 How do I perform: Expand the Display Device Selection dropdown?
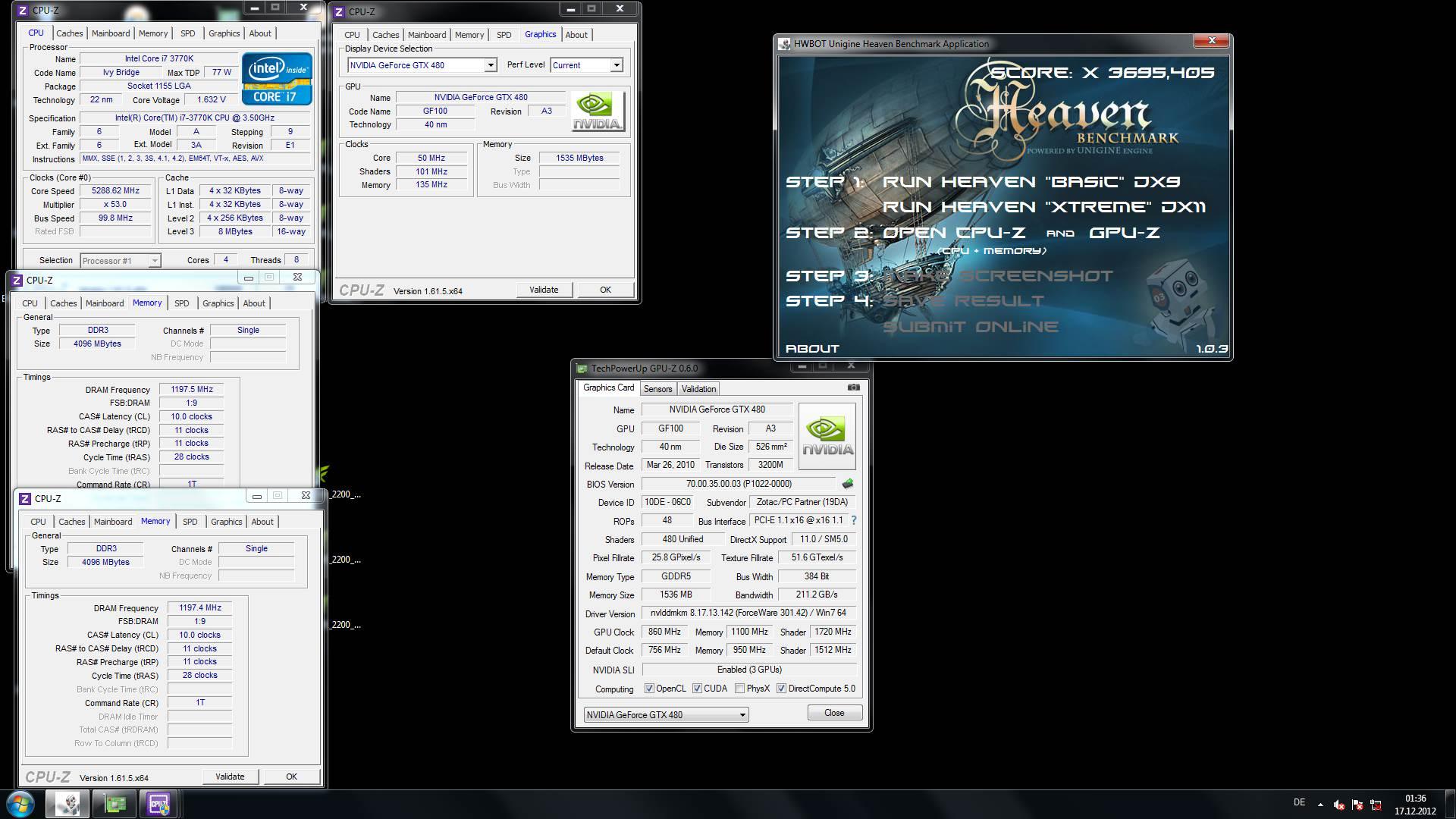[490, 65]
